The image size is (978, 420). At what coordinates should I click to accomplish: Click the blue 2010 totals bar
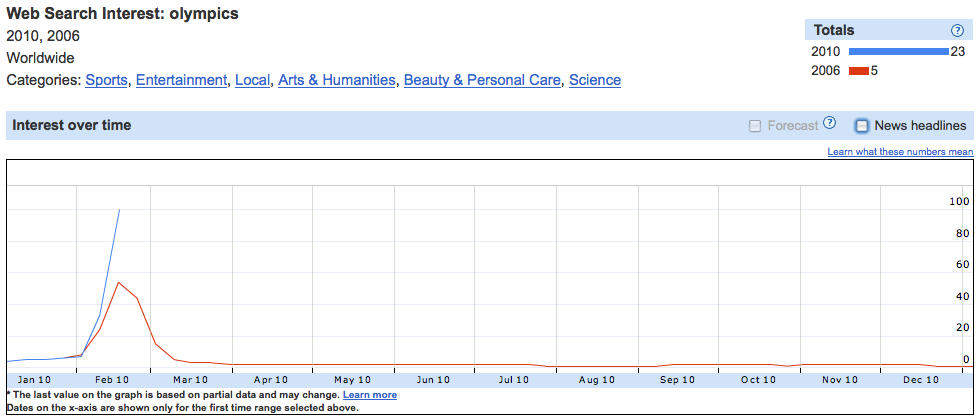pyautogui.click(x=897, y=51)
